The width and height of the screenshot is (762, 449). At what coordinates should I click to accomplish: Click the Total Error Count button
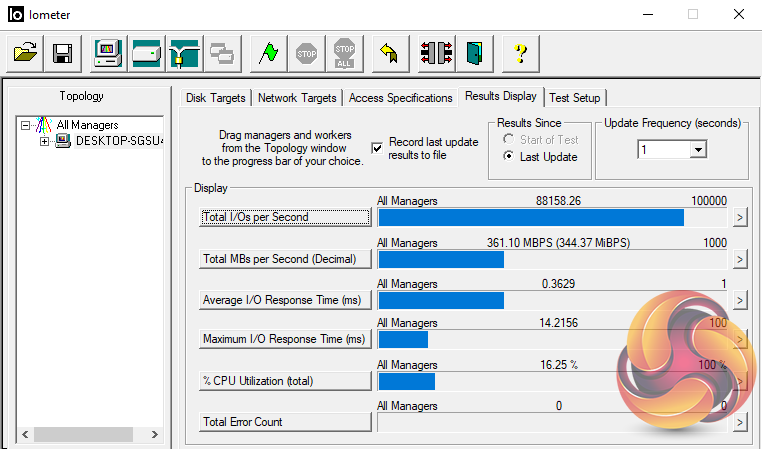click(x=285, y=422)
